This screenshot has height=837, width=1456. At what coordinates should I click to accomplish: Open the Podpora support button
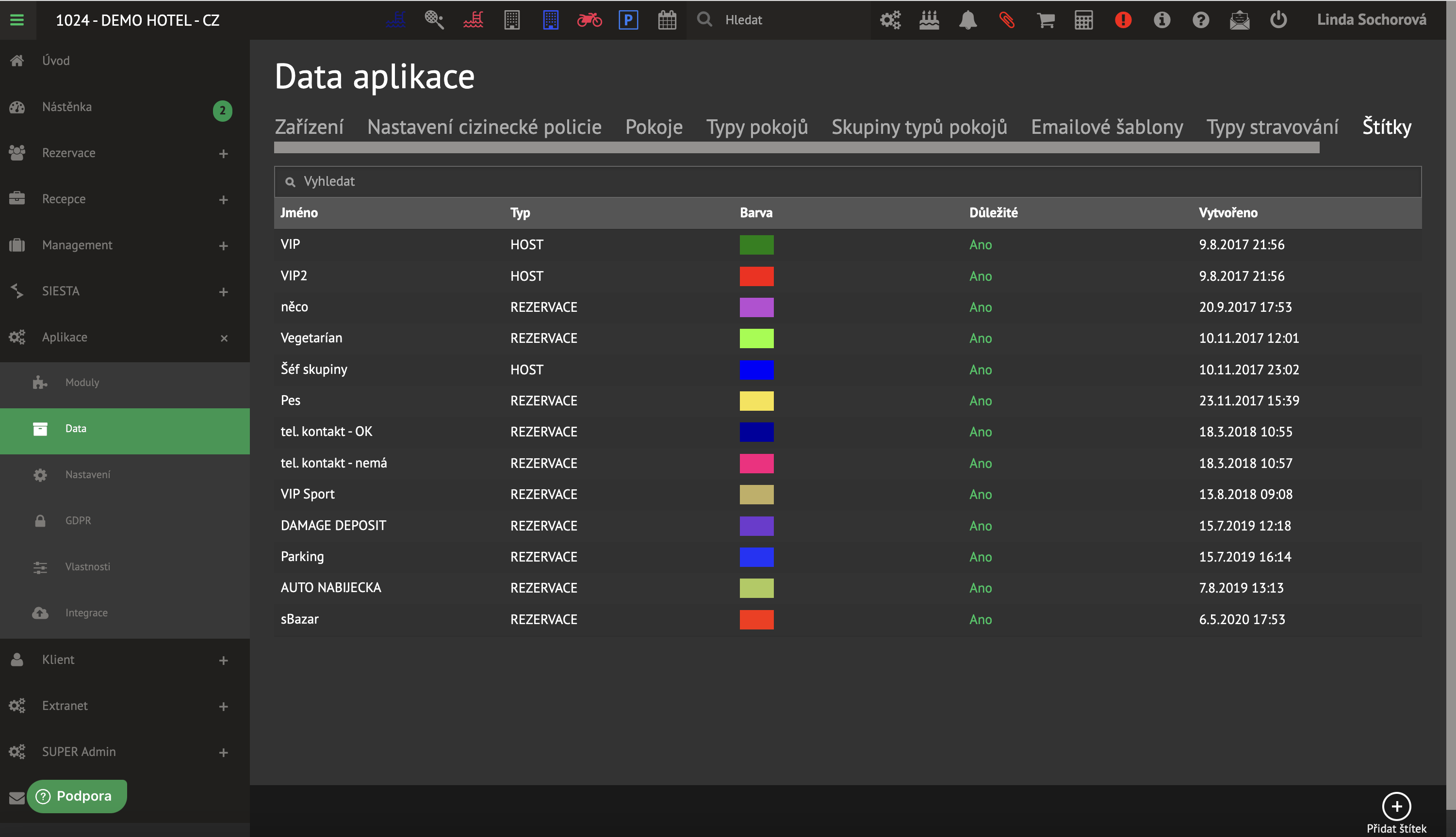[77, 796]
